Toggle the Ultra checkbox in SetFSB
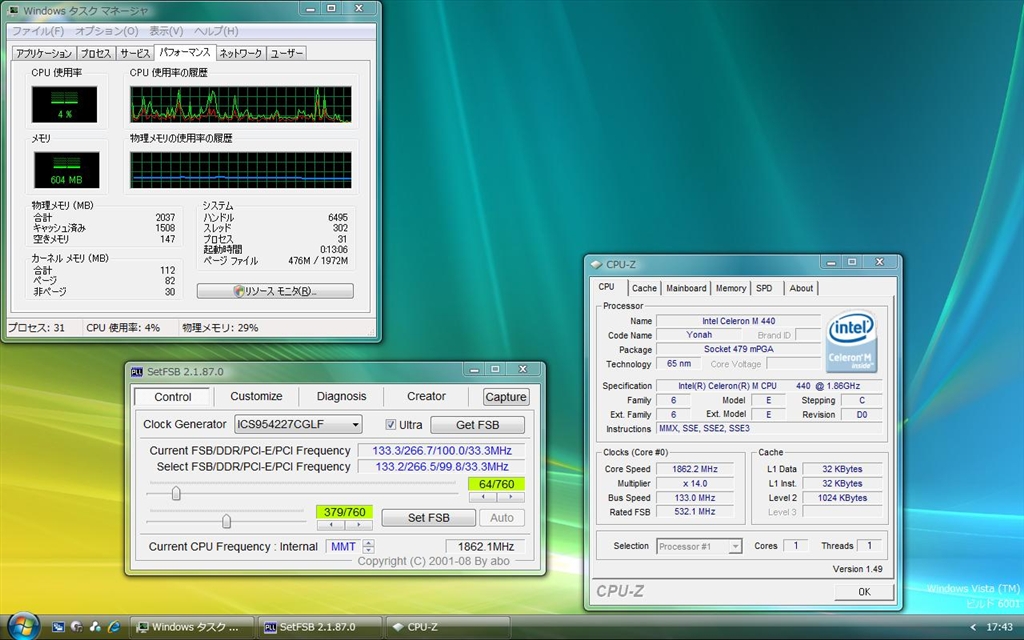This screenshot has width=1024, height=640. point(391,424)
